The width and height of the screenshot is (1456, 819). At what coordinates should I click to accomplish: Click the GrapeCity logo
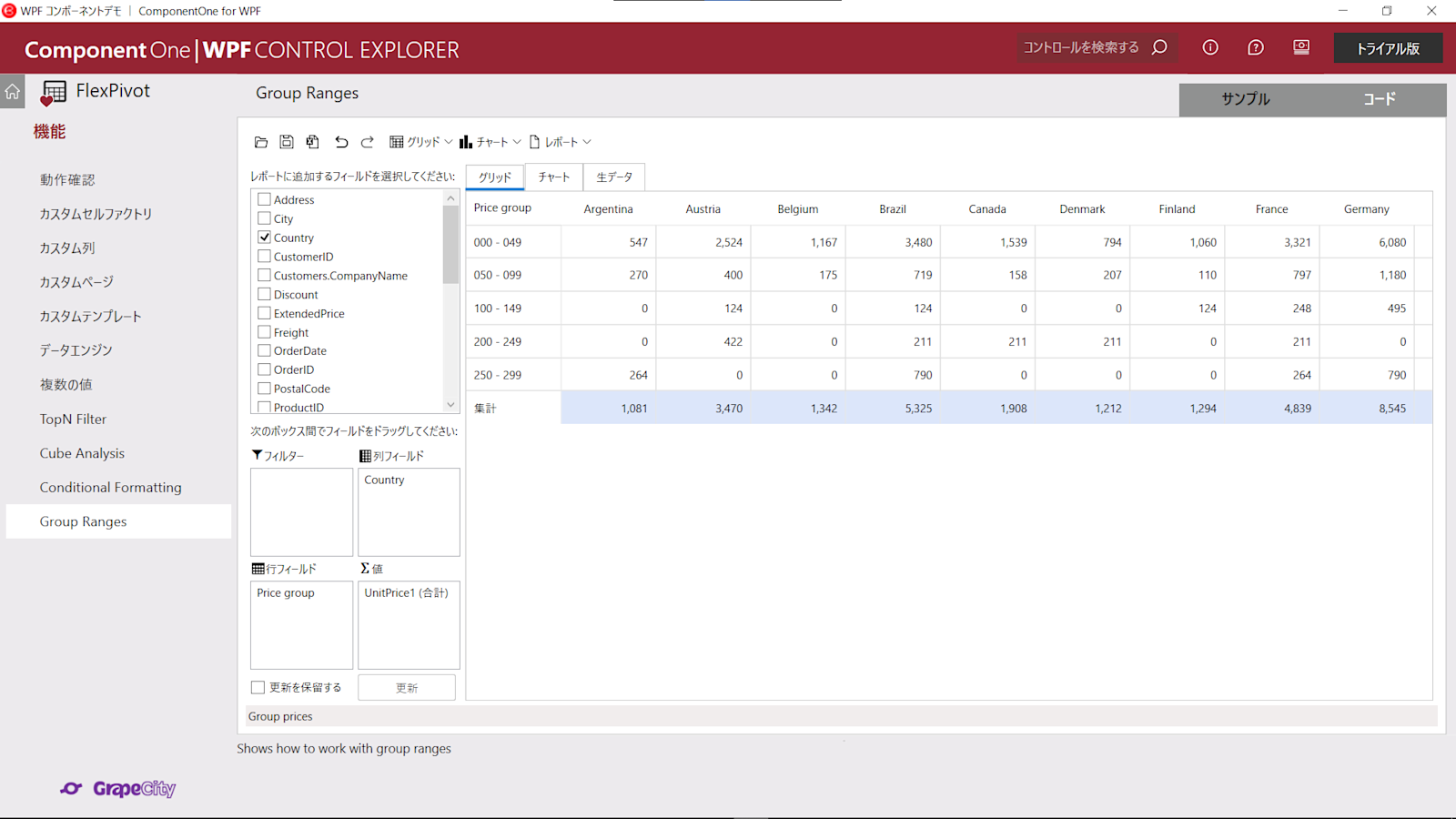118,789
